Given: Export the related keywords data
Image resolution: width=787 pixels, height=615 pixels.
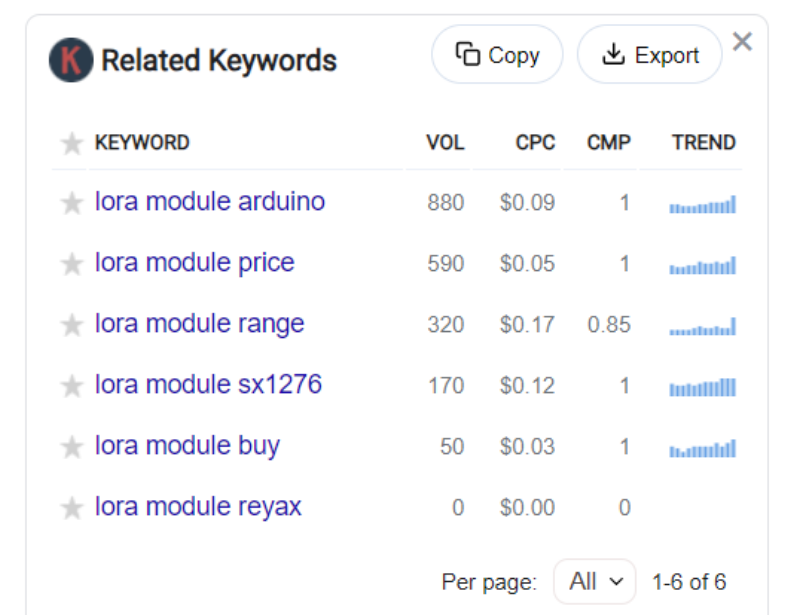Looking at the screenshot, I should (x=649, y=55).
